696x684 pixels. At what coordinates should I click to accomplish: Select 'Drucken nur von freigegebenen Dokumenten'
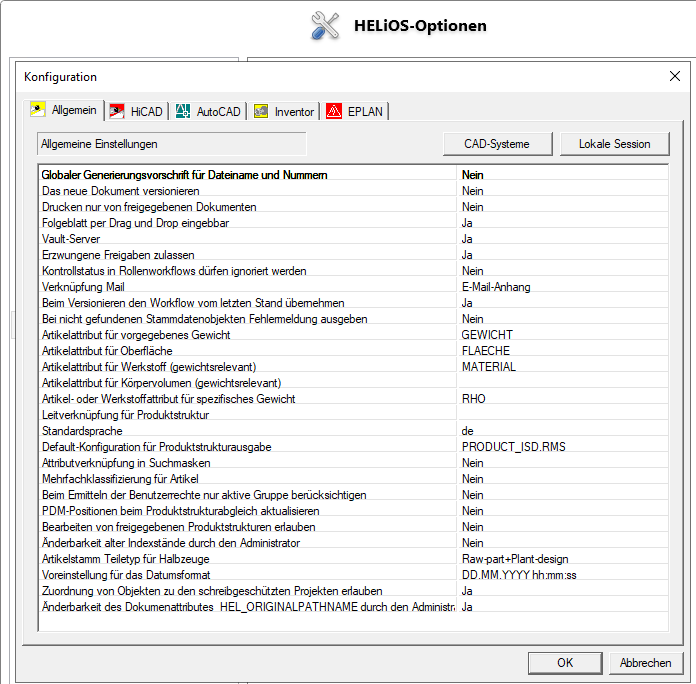coord(354,207)
